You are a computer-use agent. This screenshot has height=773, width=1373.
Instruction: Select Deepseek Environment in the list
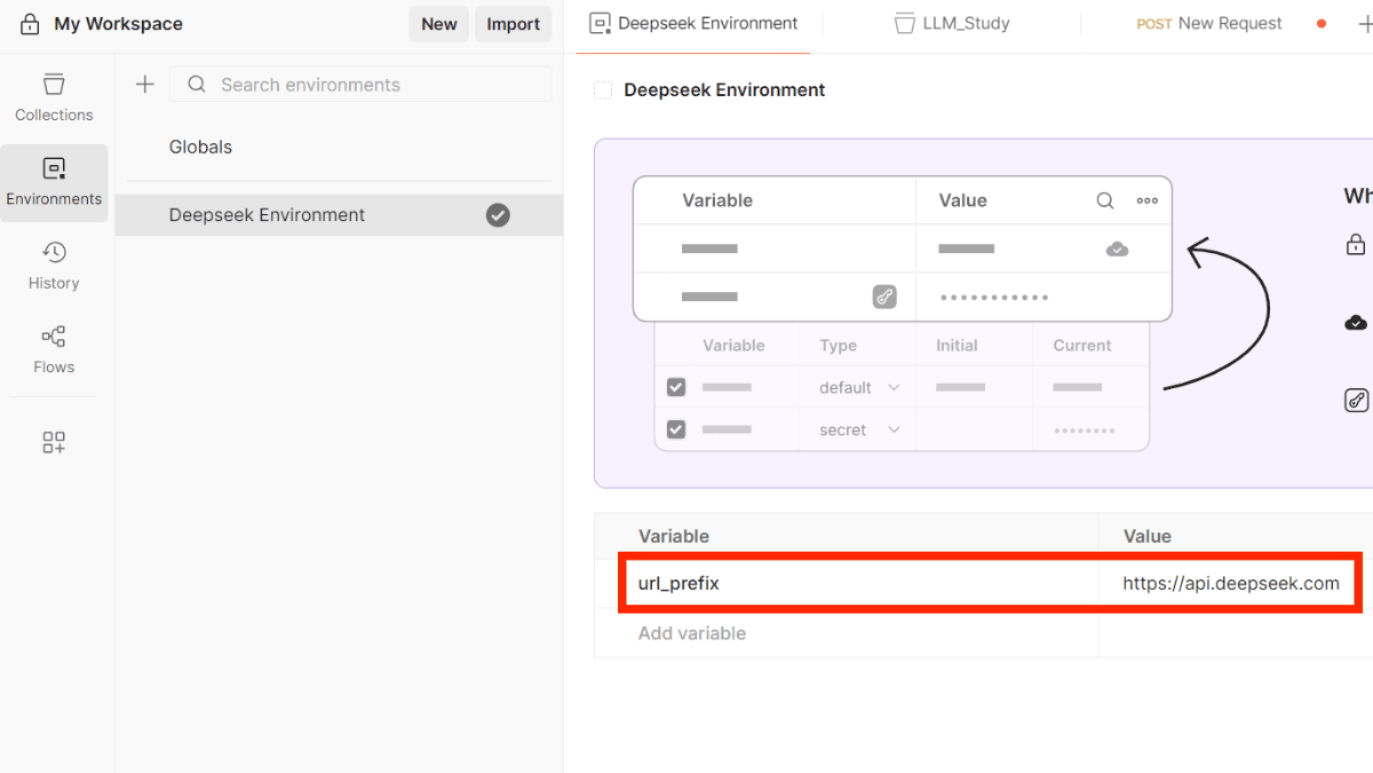pyautogui.click(x=339, y=215)
